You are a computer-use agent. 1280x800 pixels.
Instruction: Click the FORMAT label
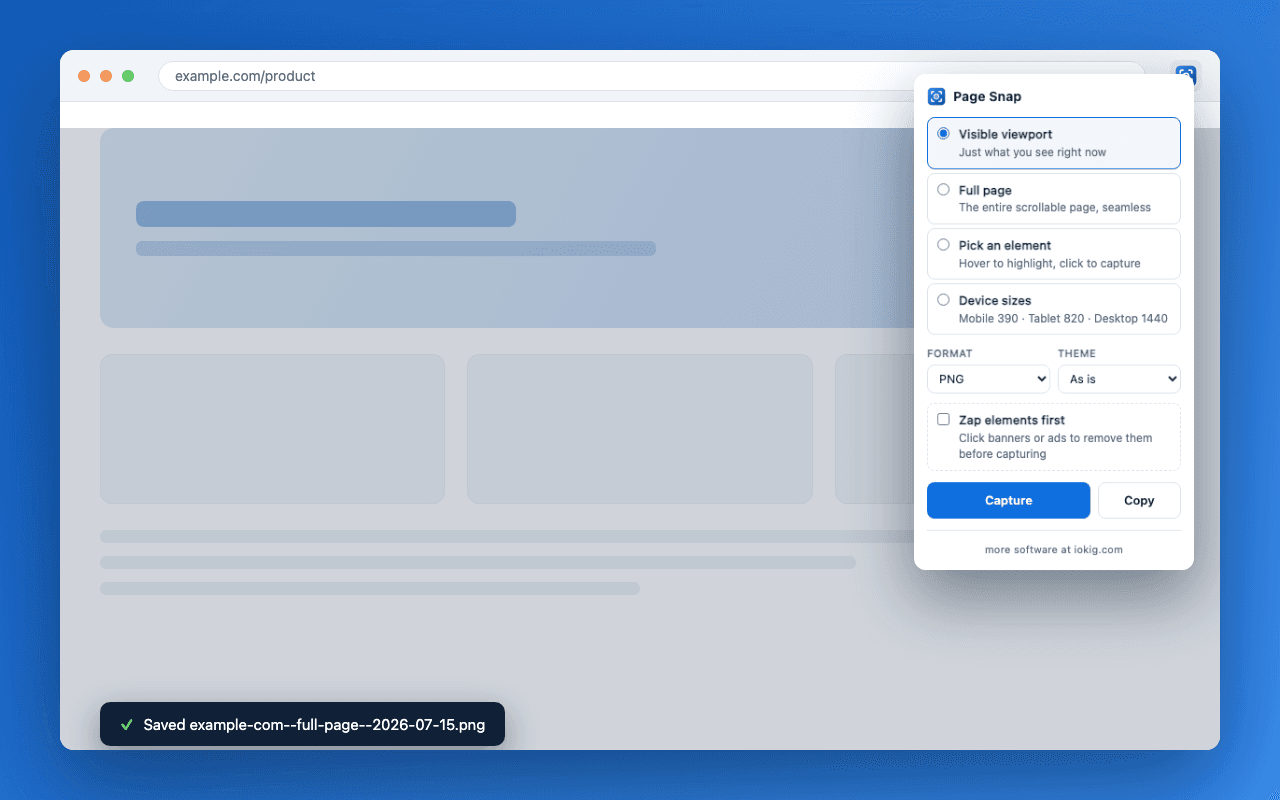[949, 353]
